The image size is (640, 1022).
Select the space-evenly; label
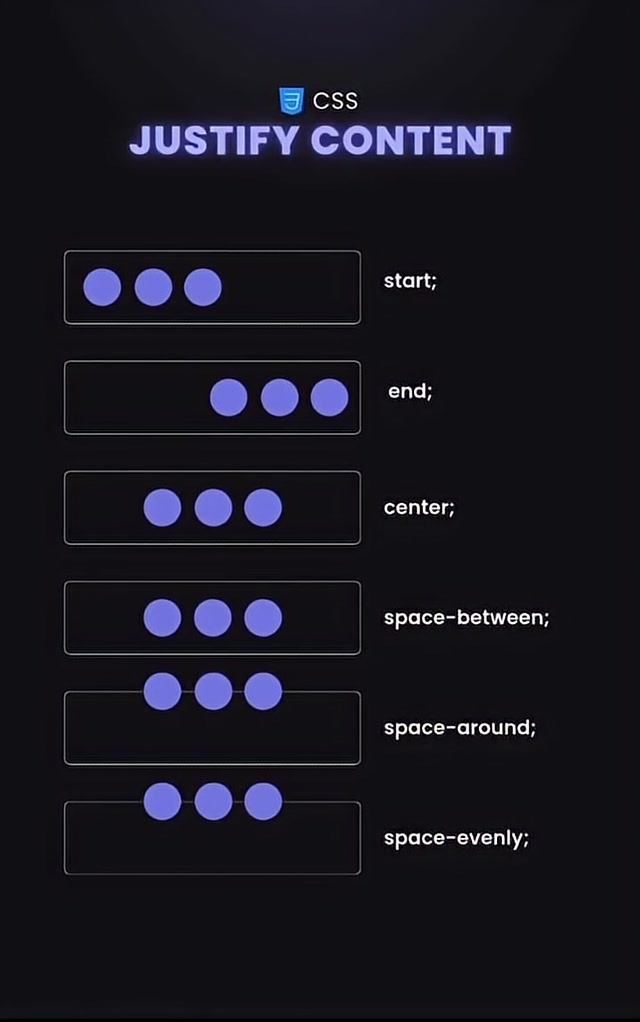(456, 837)
